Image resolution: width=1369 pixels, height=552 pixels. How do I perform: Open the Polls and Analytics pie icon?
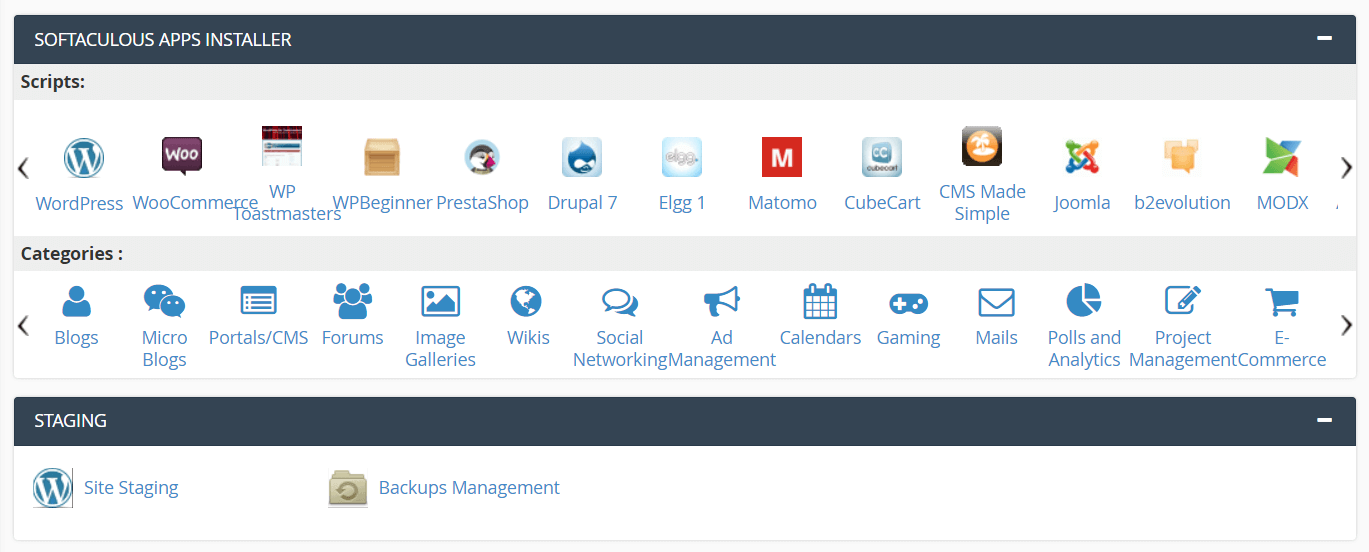[x=1084, y=300]
